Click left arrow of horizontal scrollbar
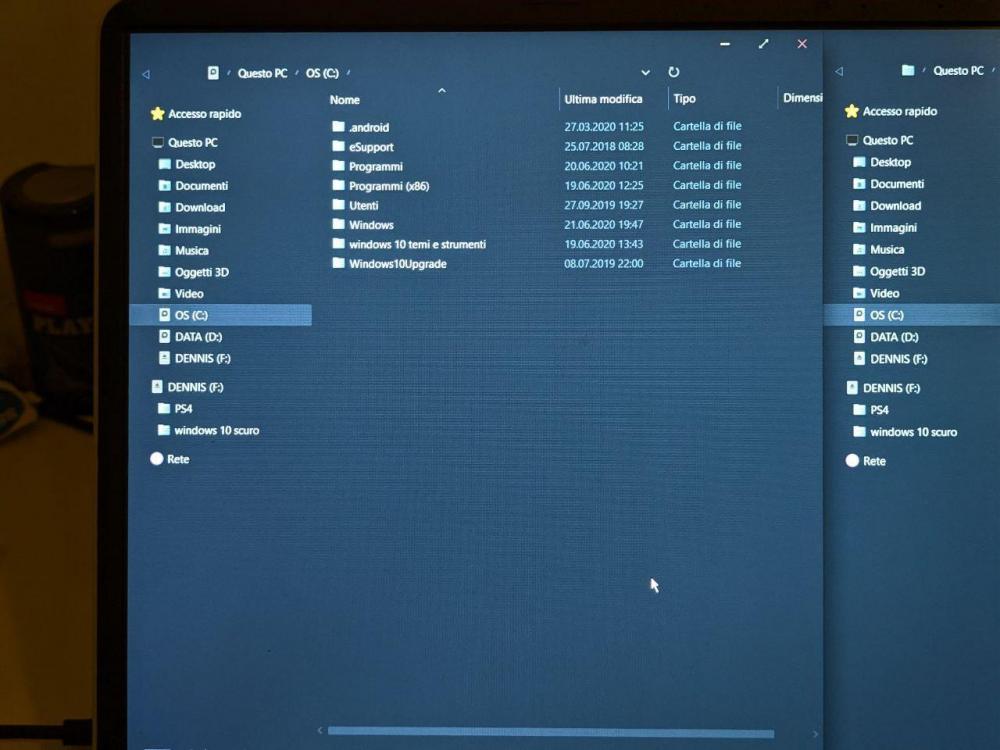The width and height of the screenshot is (1000, 750). pos(320,731)
